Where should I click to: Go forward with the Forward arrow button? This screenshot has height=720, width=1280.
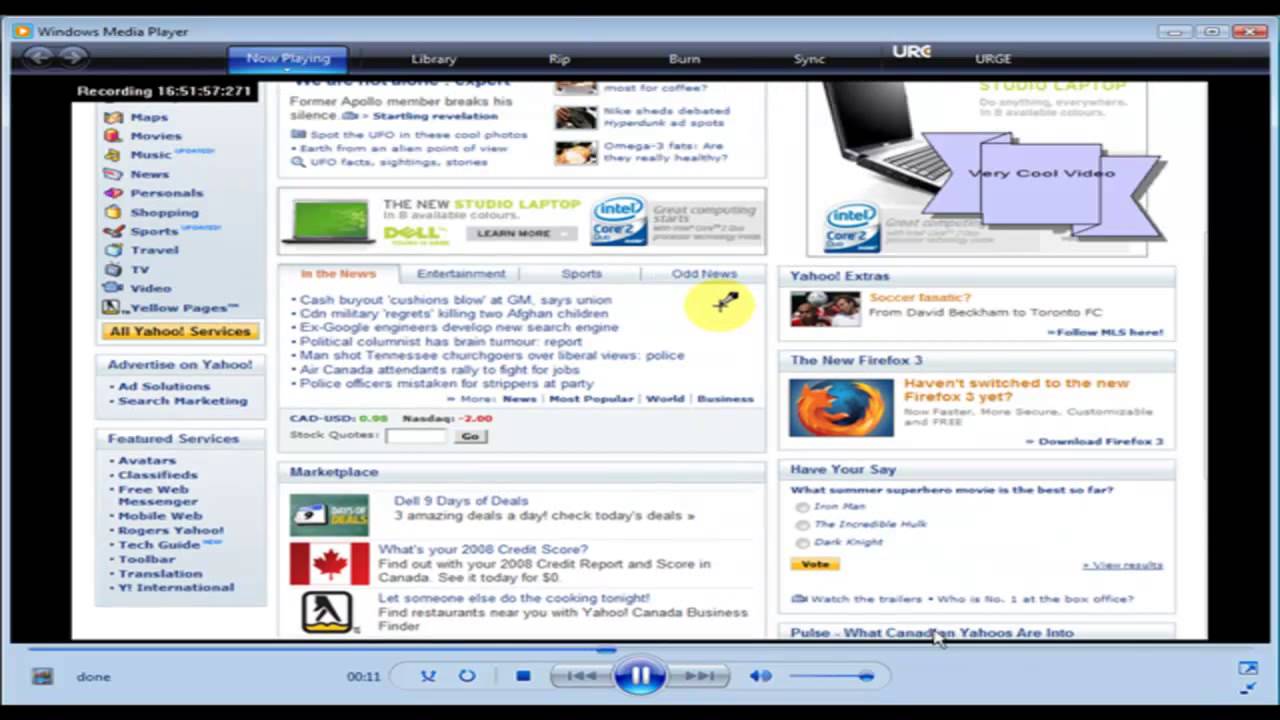[x=71, y=58]
